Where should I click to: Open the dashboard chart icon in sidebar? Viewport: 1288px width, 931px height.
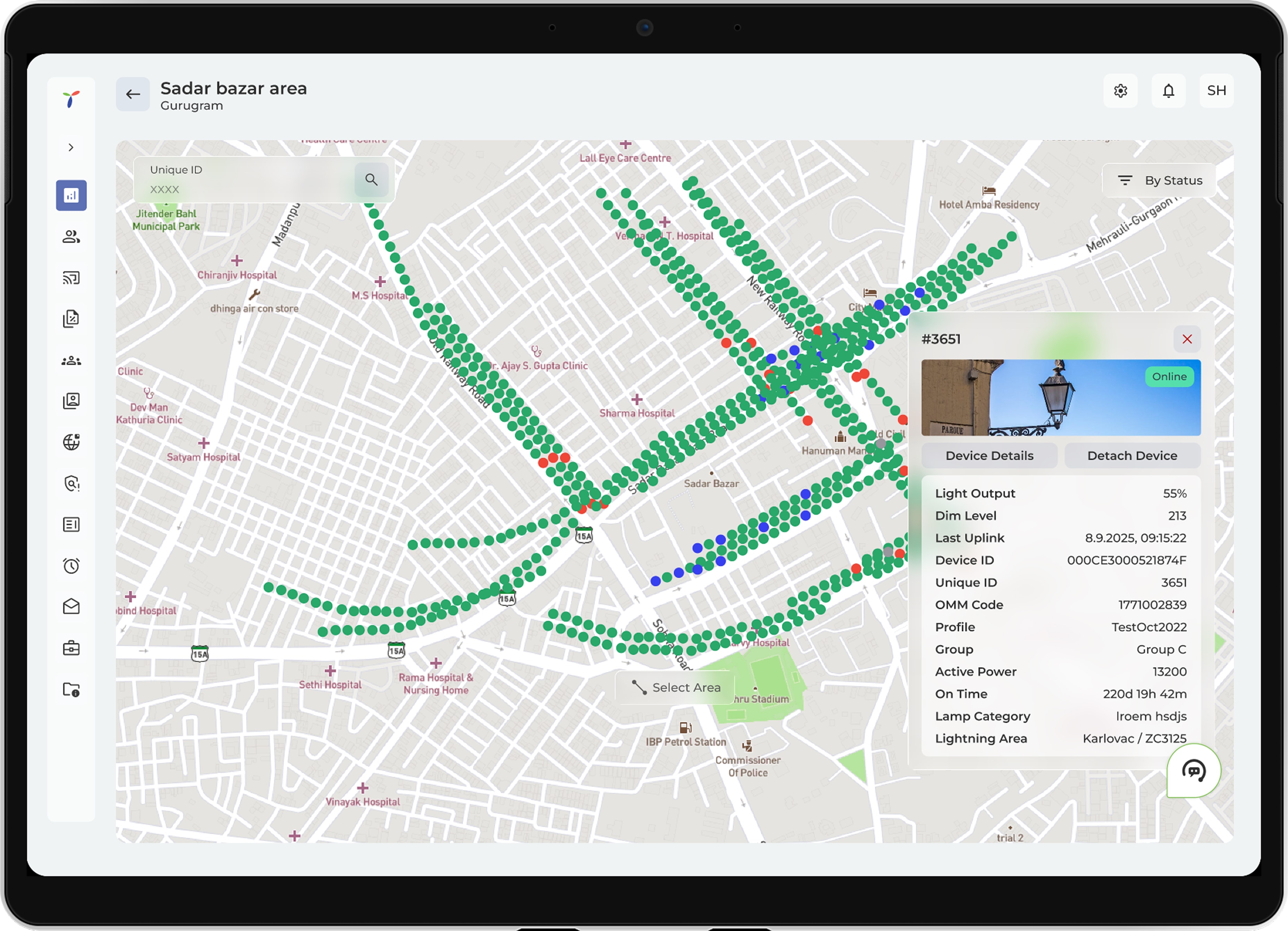click(x=71, y=195)
